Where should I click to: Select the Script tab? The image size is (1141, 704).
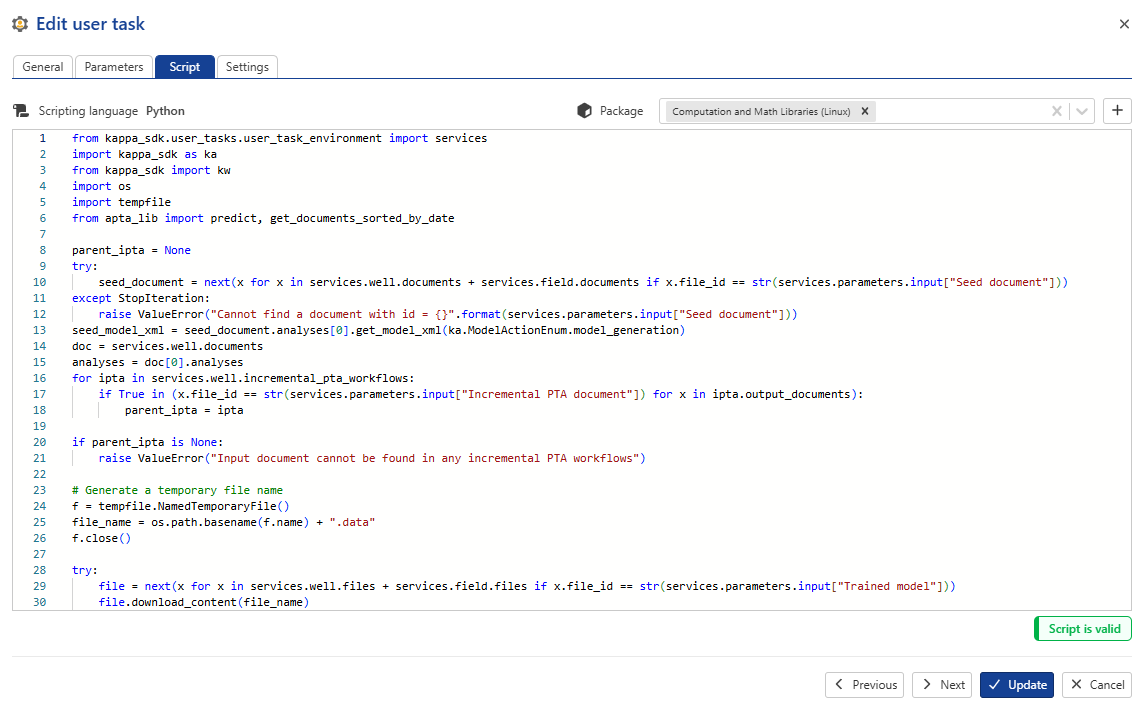click(184, 67)
